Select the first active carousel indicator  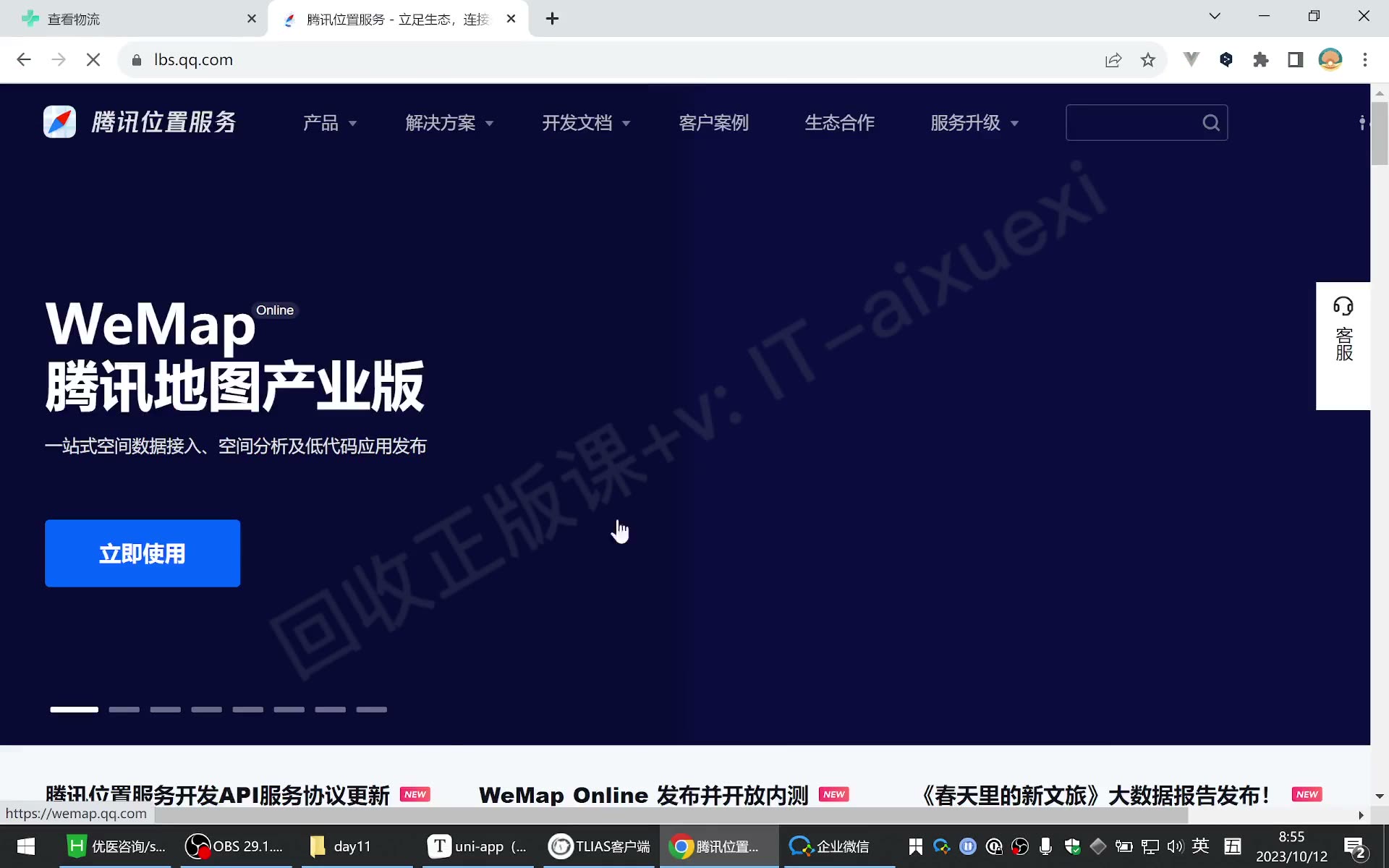[x=74, y=710]
